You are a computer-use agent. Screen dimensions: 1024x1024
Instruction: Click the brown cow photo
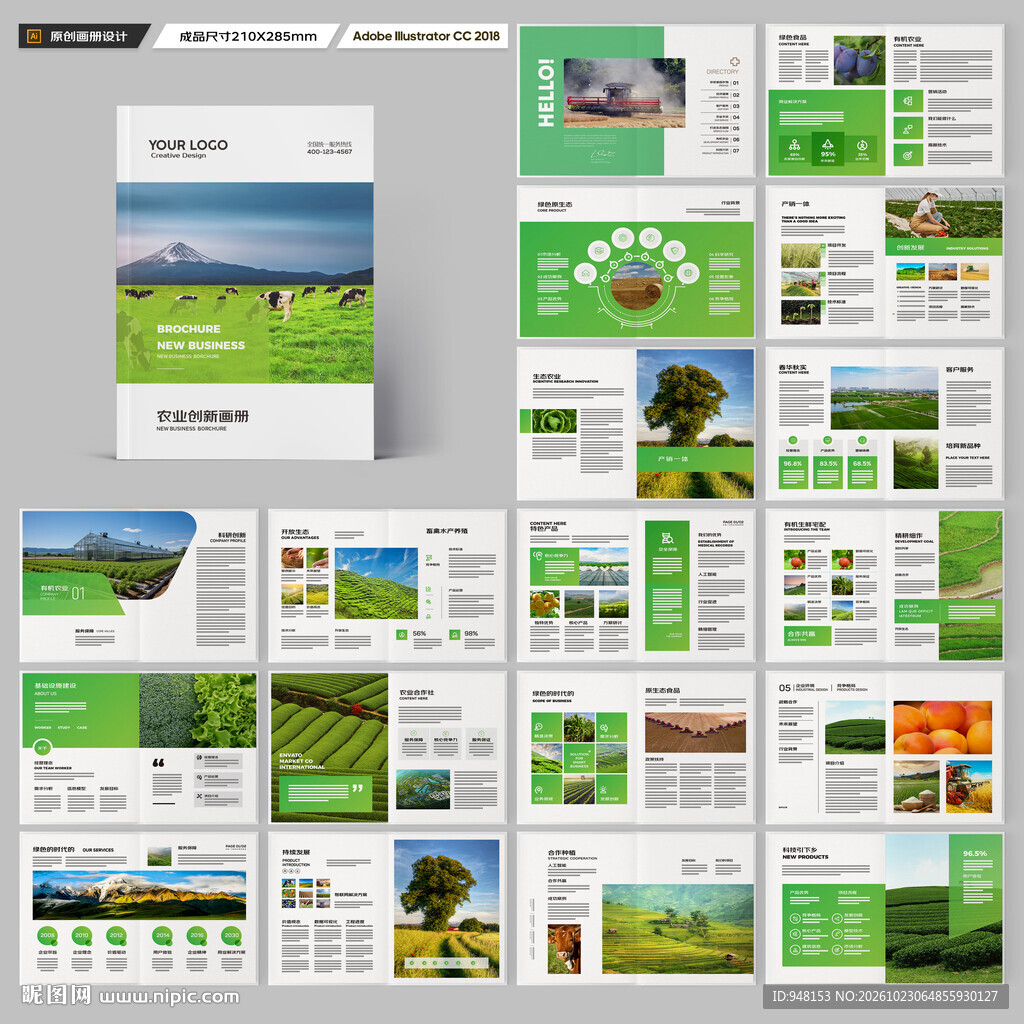point(564,949)
